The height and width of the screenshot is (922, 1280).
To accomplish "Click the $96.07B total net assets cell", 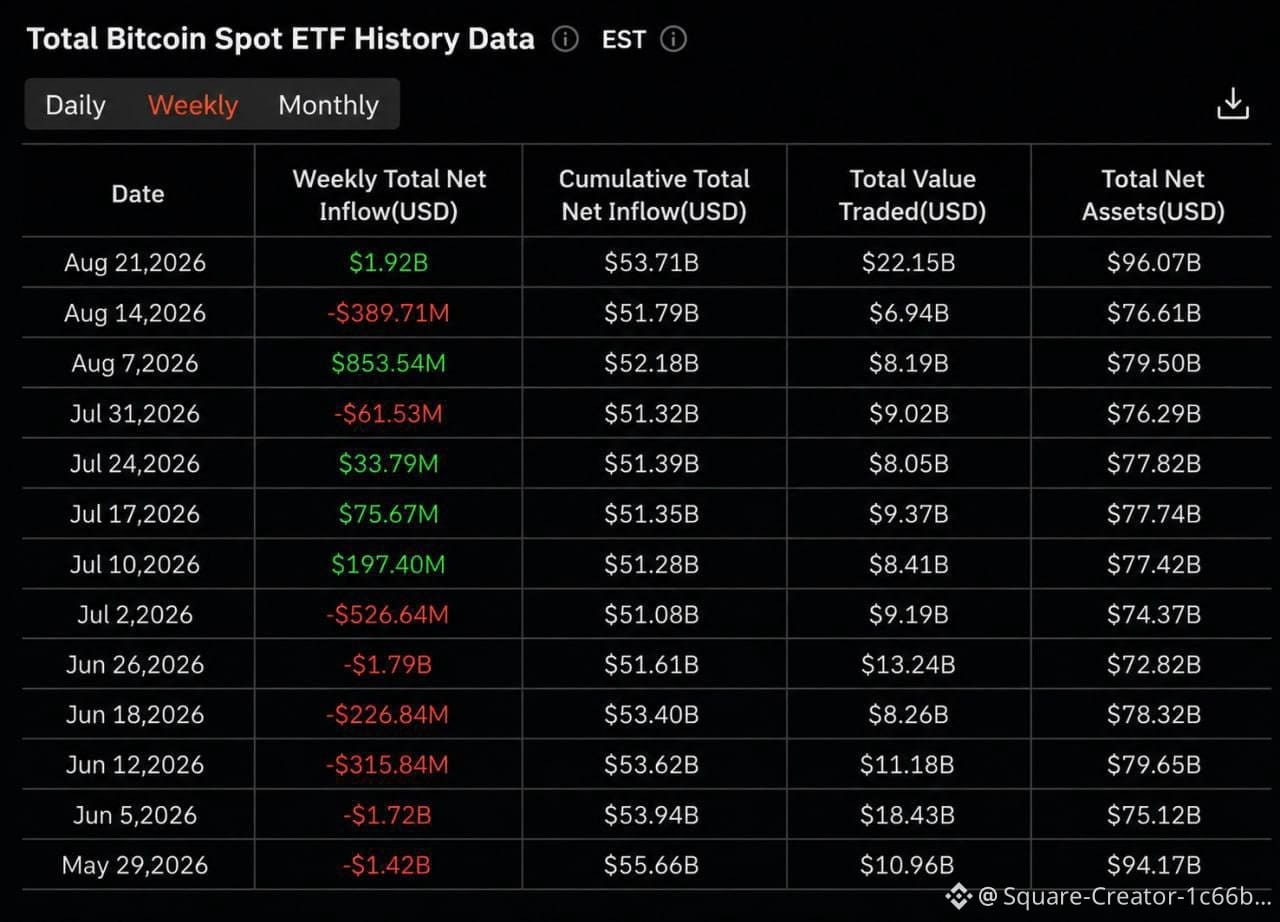I will 1154,263.
